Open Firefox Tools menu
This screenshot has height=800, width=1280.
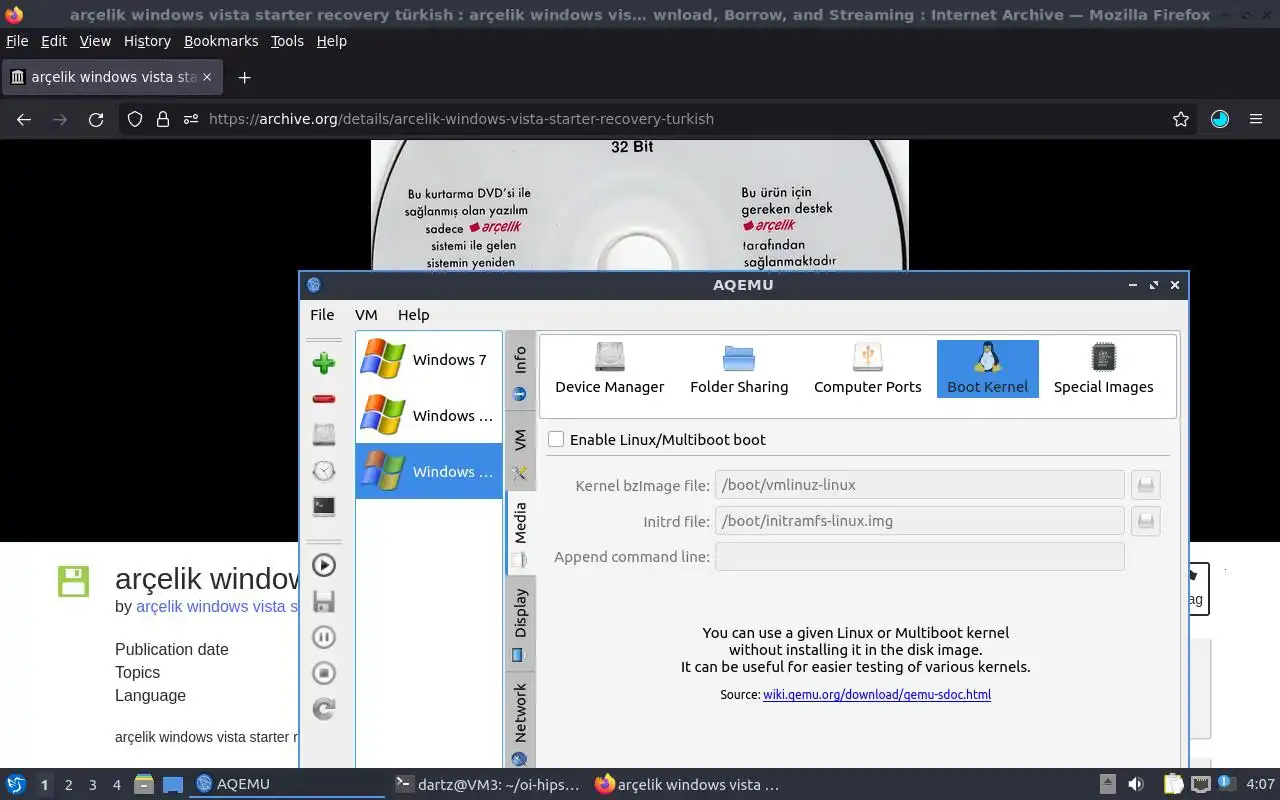pyautogui.click(x=287, y=41)
